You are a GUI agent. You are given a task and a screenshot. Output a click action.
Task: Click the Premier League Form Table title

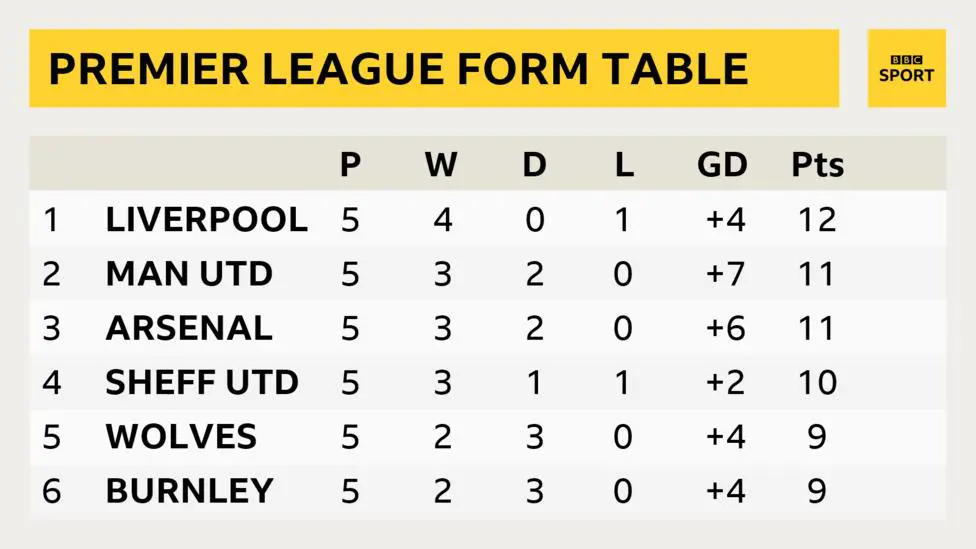[x=398, y=68]
